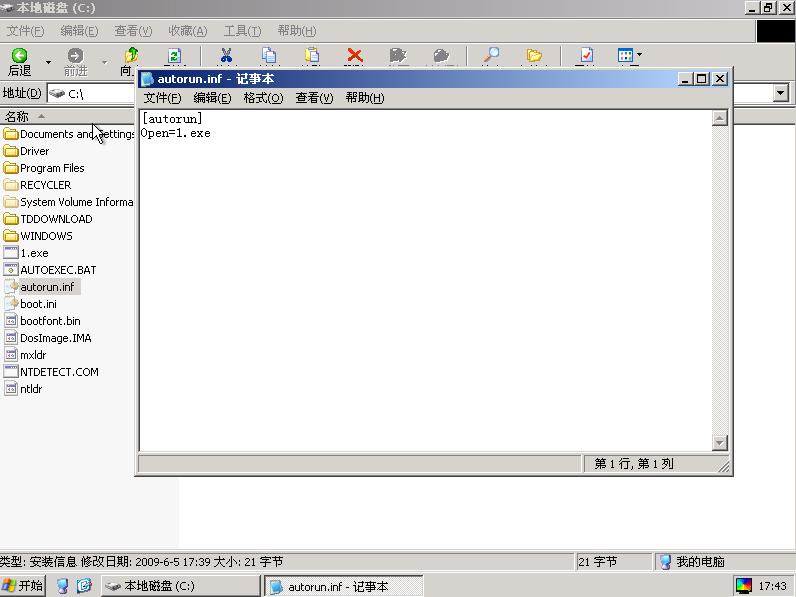
Task: Open Notepad View menu
Action: [x=314, y=97]
